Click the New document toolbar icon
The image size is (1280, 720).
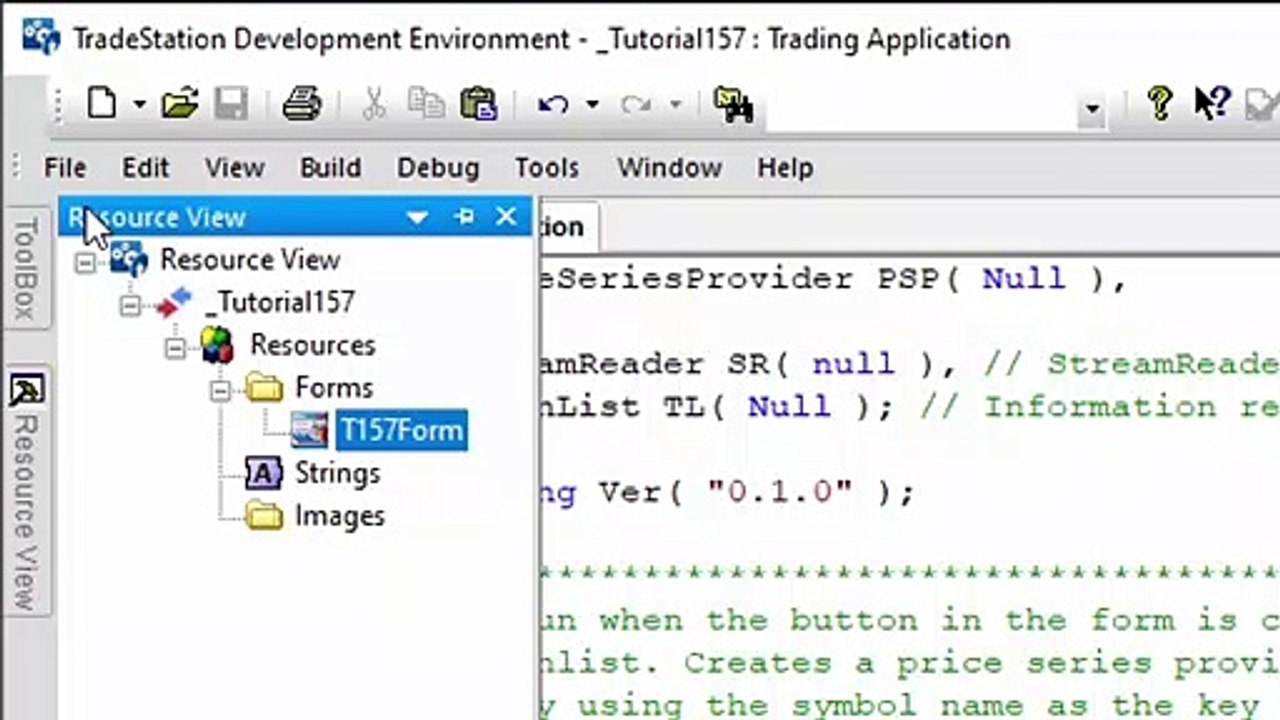tap(102, 103)
